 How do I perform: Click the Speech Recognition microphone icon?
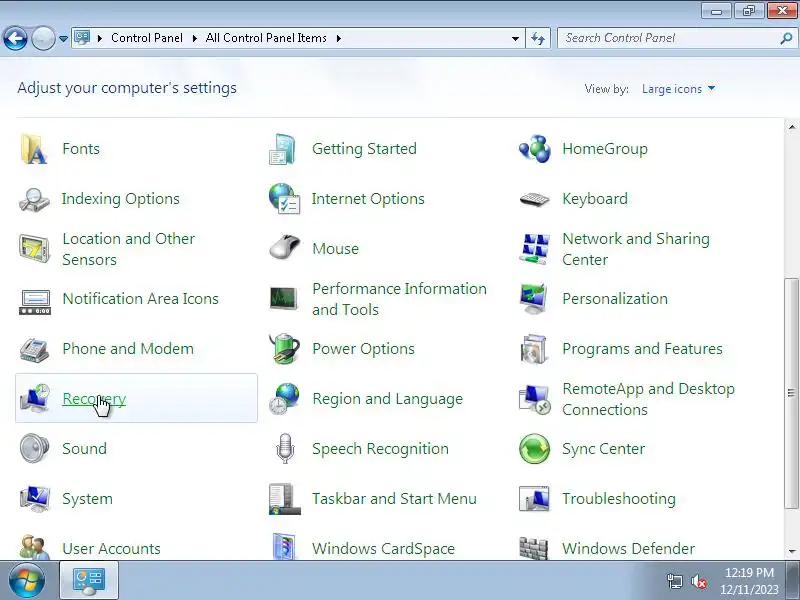point(285,448)
